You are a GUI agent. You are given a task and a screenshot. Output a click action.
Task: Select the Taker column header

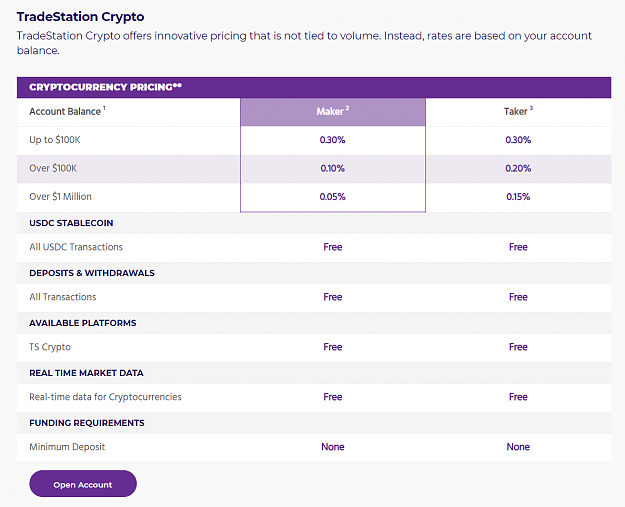(x=518, y=111)
